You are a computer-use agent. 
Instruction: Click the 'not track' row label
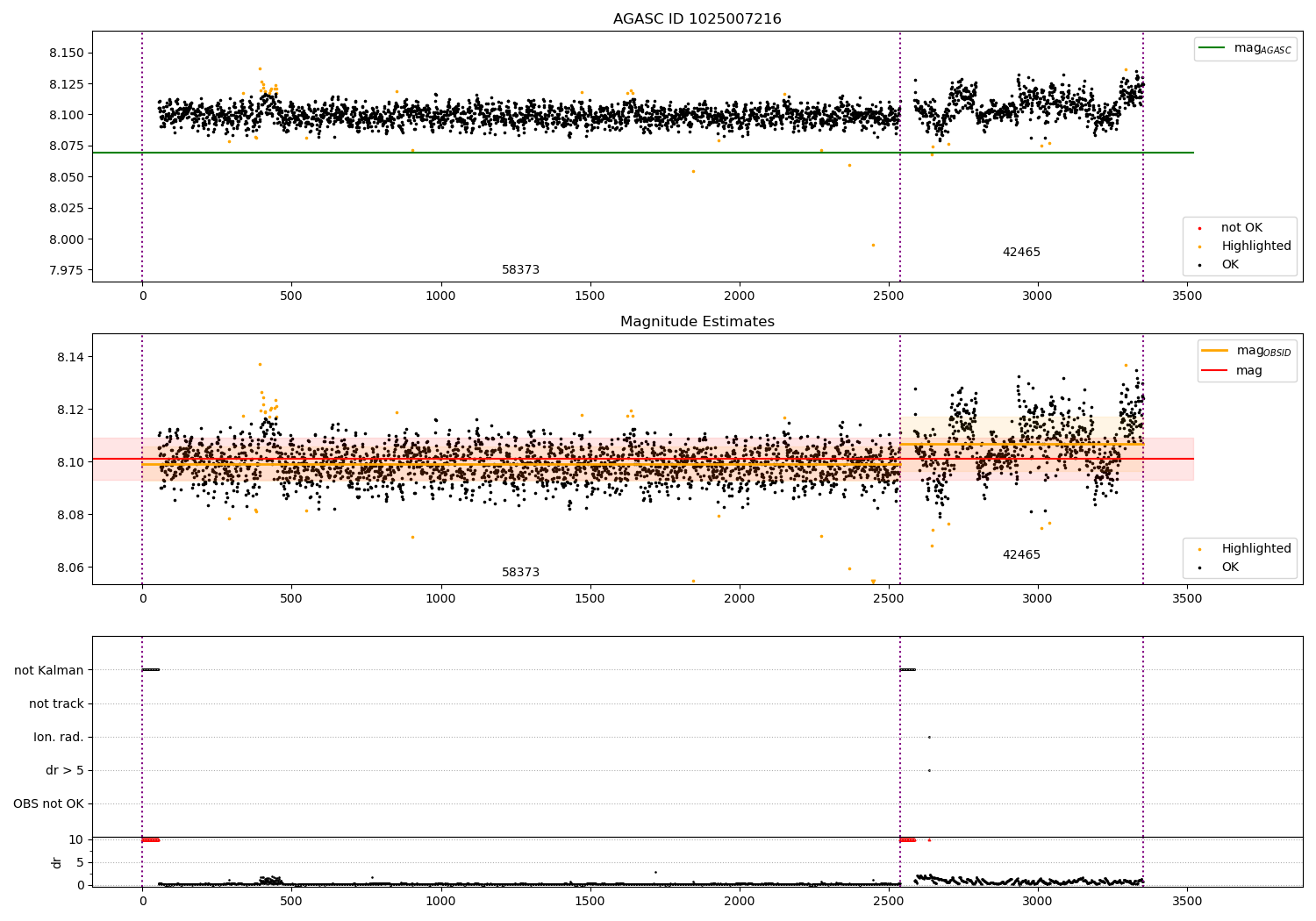pyautogui.click(x=56, y=703)
